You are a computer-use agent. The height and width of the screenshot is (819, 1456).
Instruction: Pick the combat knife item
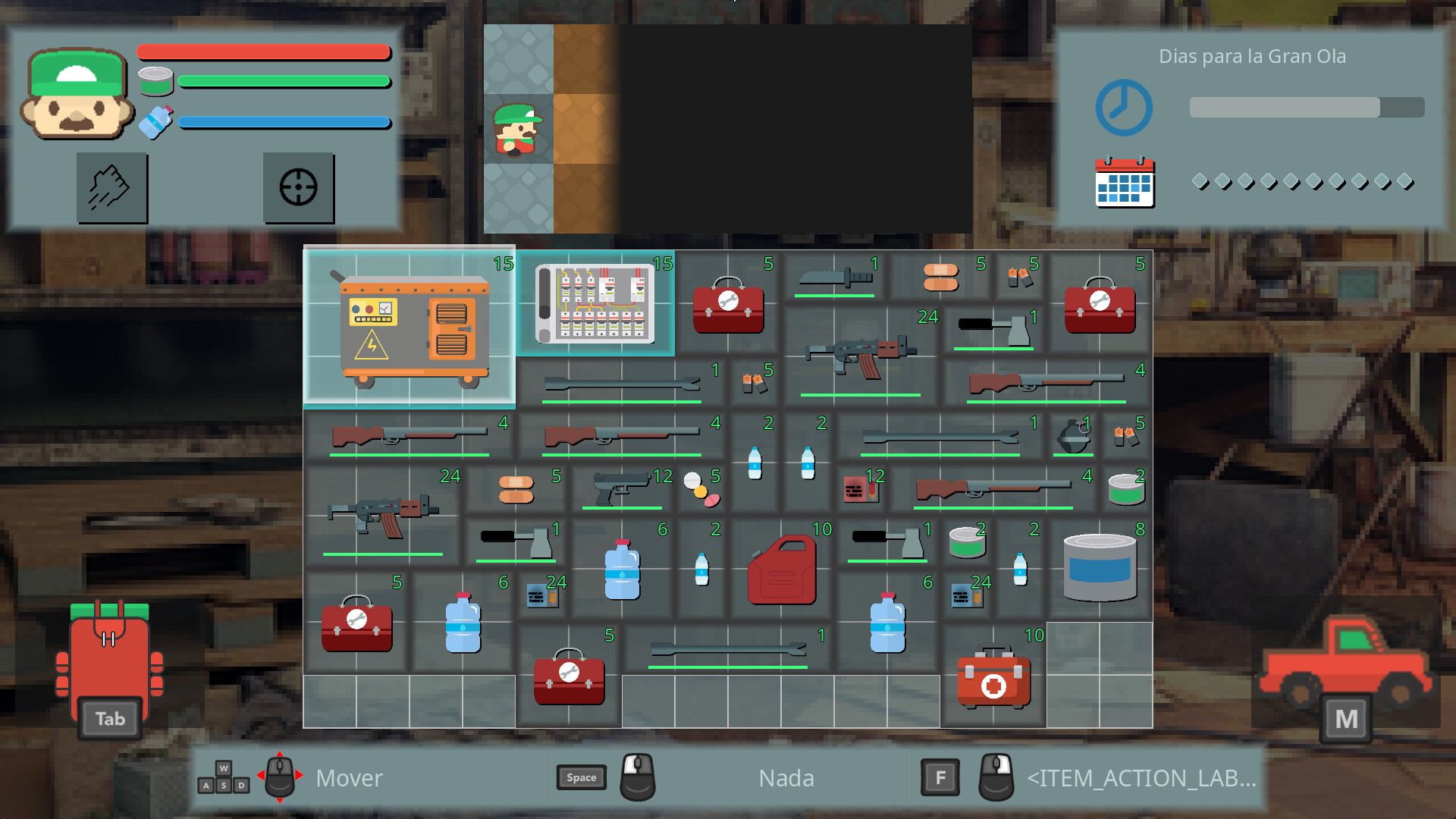coord(833,277)
